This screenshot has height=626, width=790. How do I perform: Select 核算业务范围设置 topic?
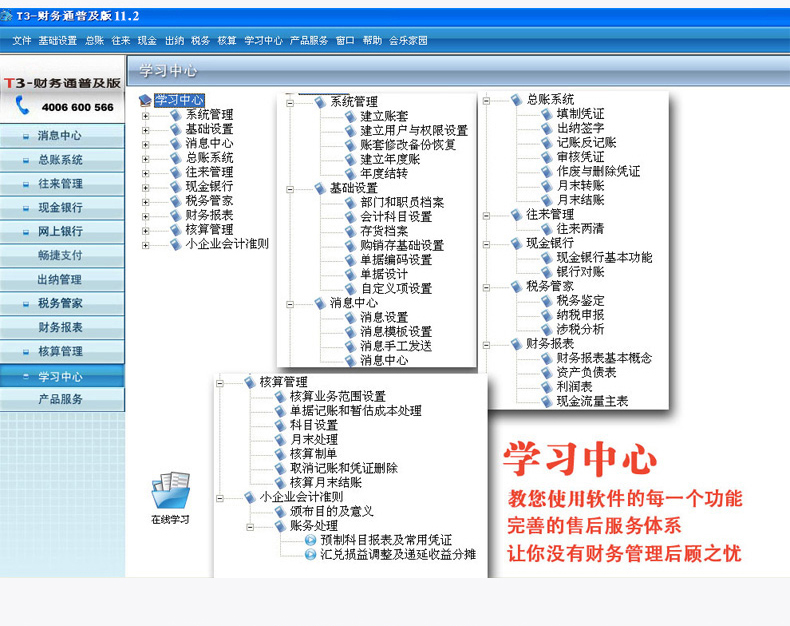click(x=338, y=397)
